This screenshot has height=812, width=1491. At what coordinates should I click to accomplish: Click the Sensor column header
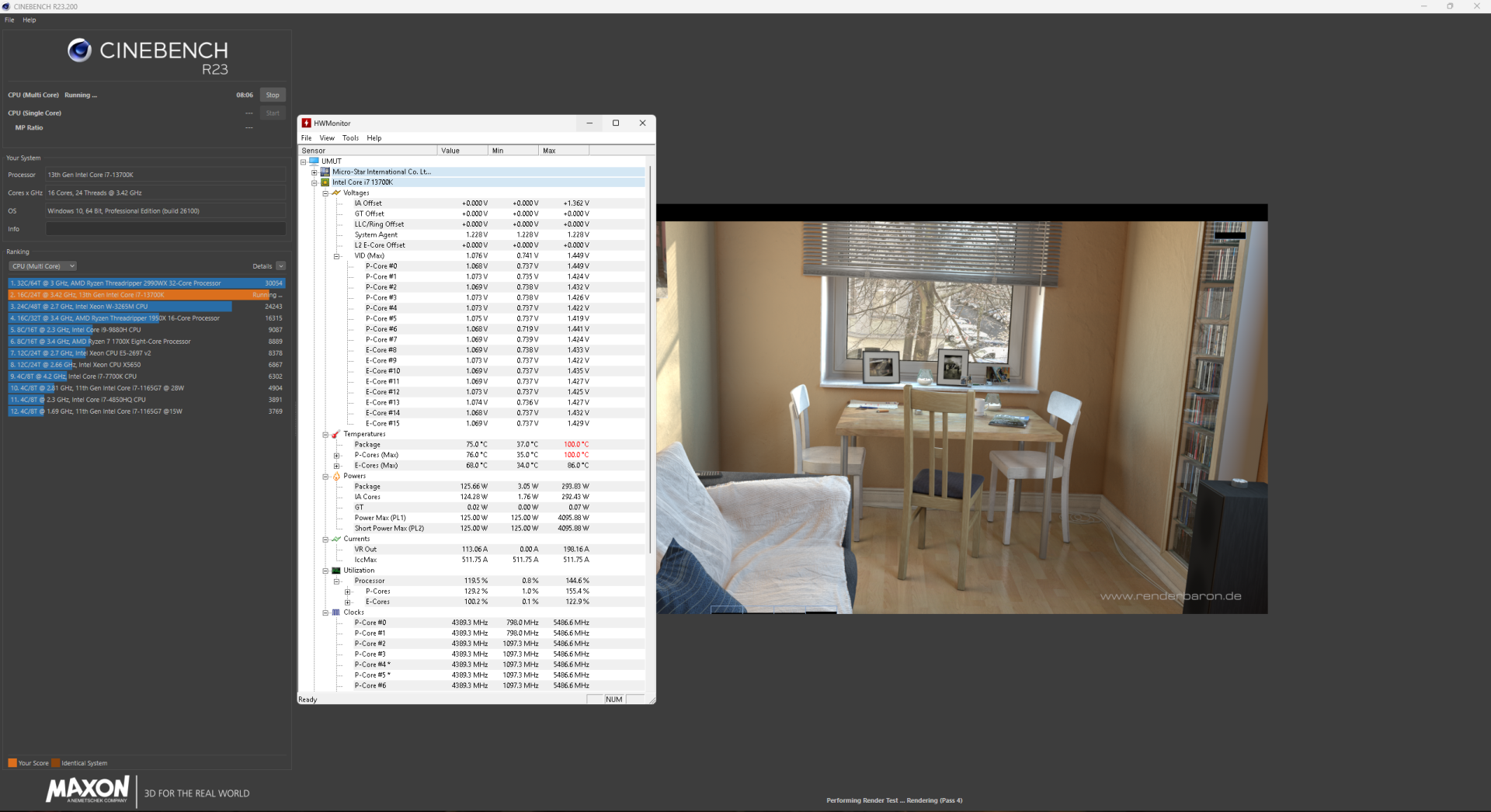coord(368,151)
